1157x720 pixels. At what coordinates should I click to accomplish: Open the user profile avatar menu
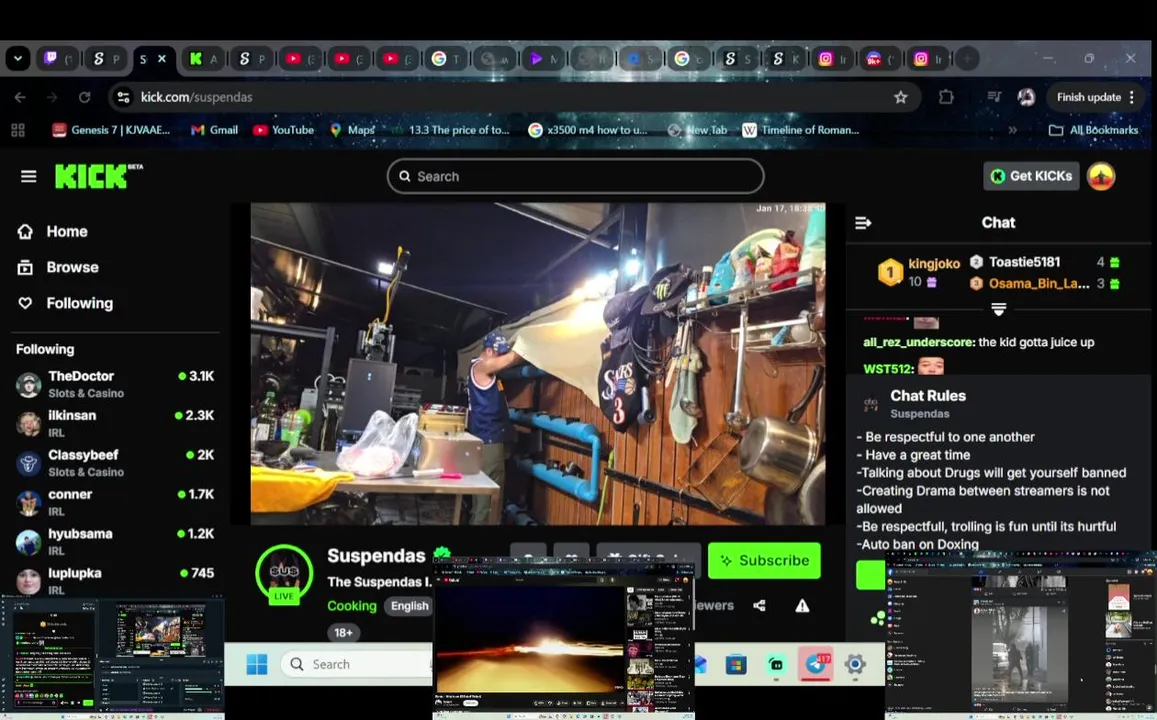pos(1101,176)
